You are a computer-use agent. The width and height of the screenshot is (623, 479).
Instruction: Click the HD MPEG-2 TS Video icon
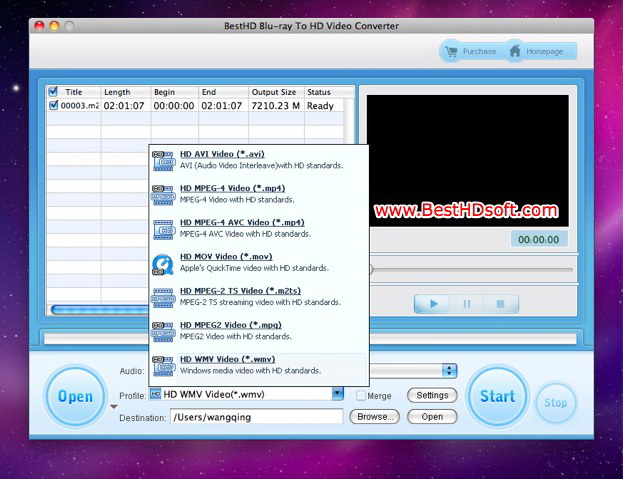163,297
